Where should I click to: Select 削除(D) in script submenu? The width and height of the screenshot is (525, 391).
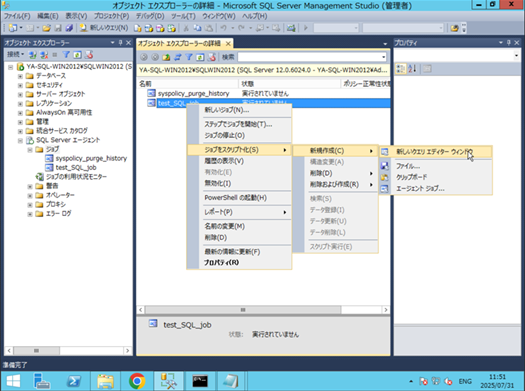(x=335, y=173)
